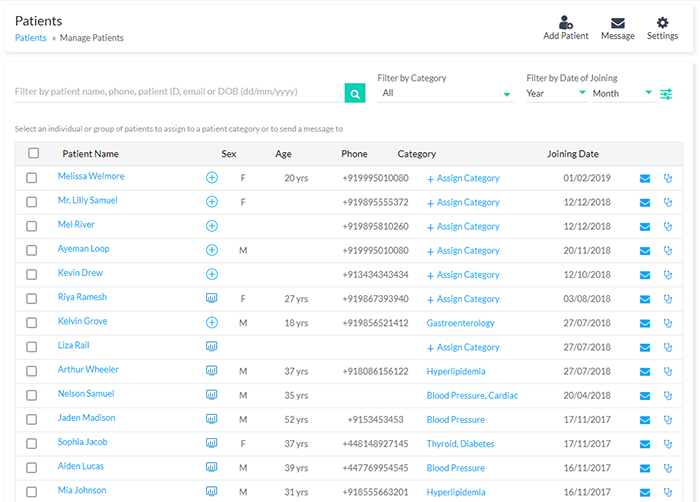This screenshot has width=700, height=502.
Task: Click the green search button
Action: pos(355,93)
